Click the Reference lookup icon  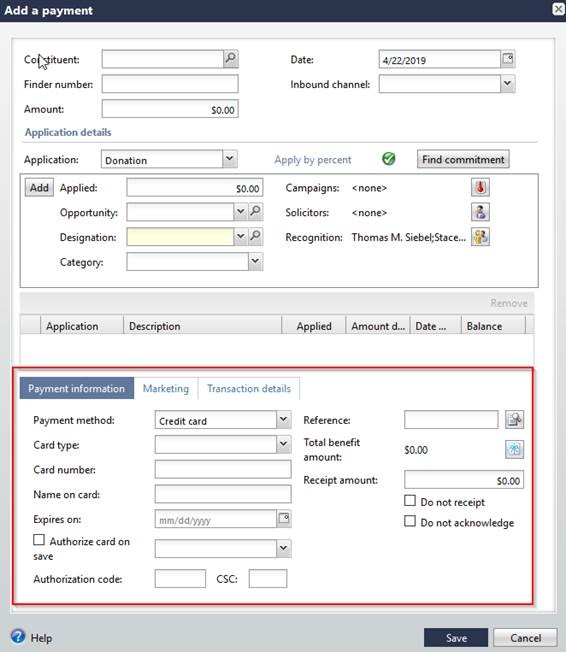pyautogui.click(x=514, y=420)
